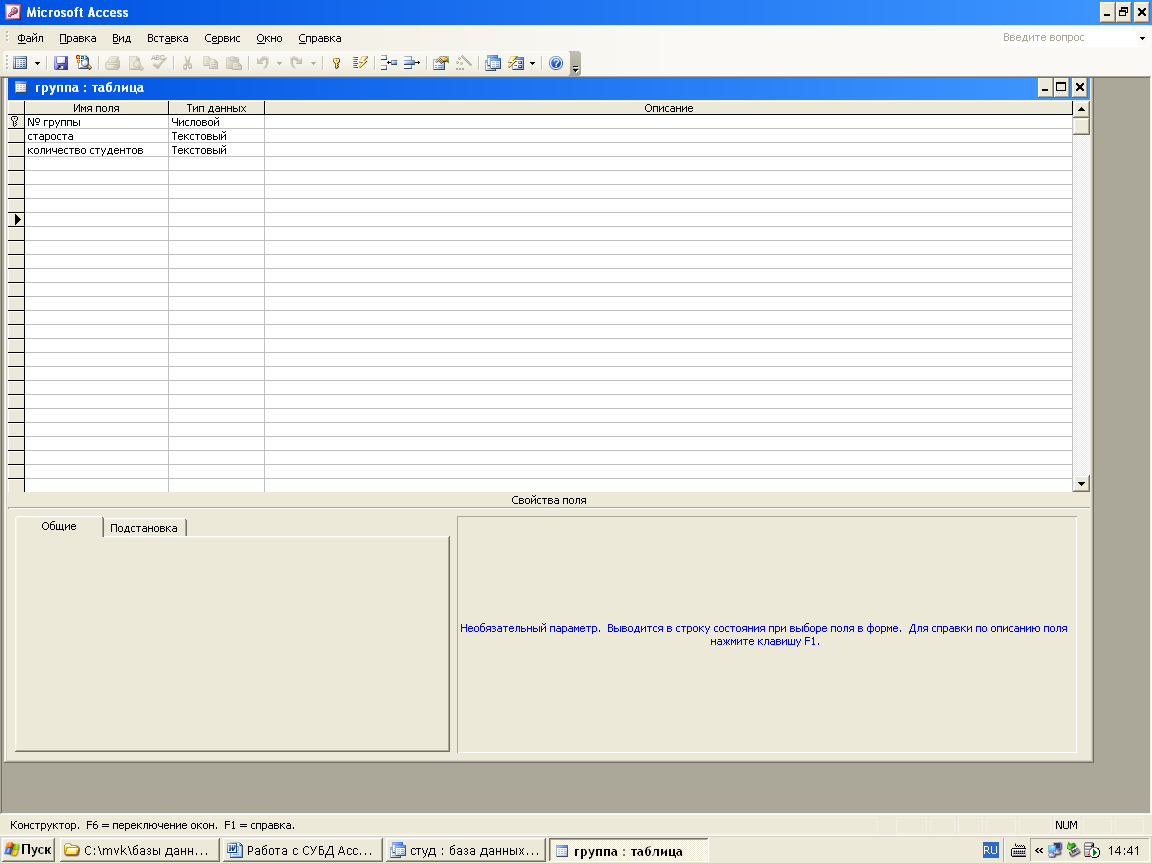Open the Окно menu

pos(269,38)
